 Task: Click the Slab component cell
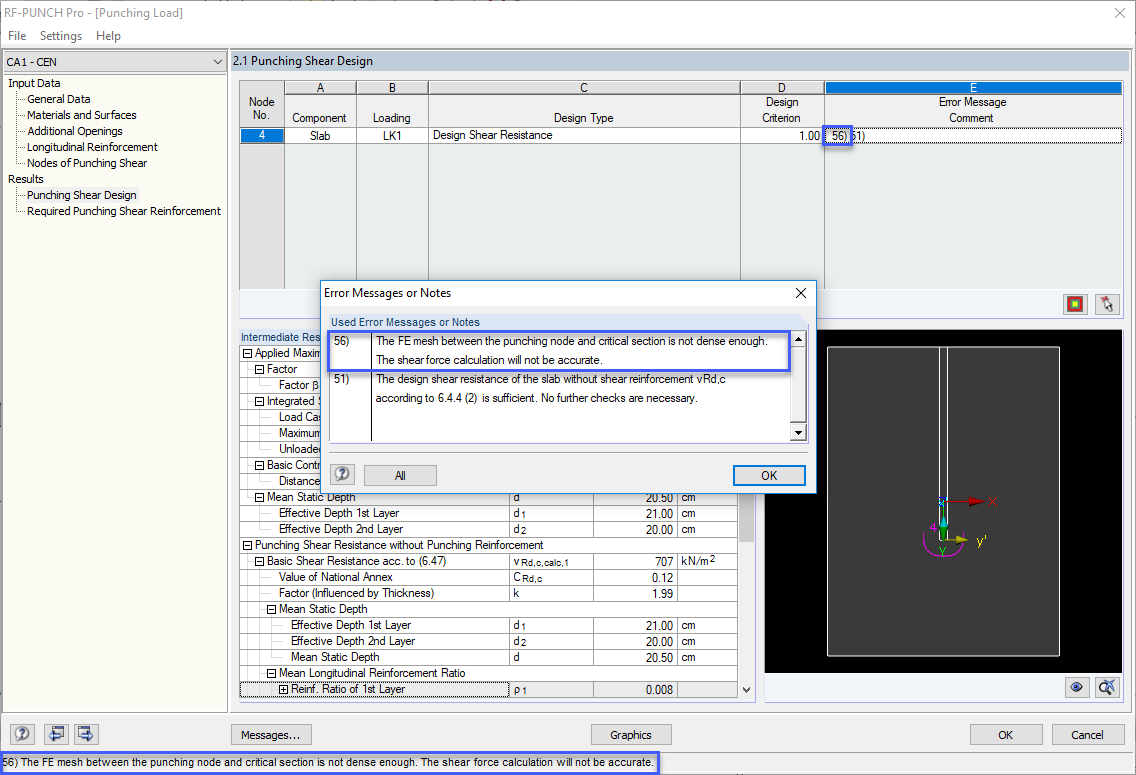320,135
